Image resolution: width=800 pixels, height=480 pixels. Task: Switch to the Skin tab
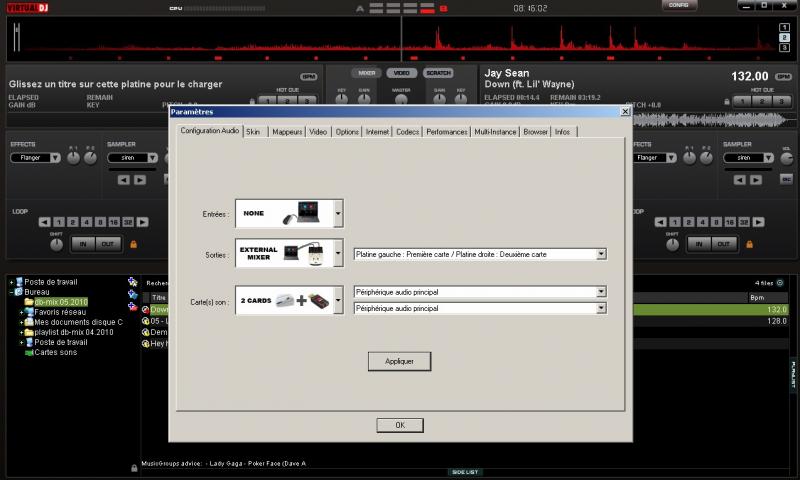coord(254,132)
